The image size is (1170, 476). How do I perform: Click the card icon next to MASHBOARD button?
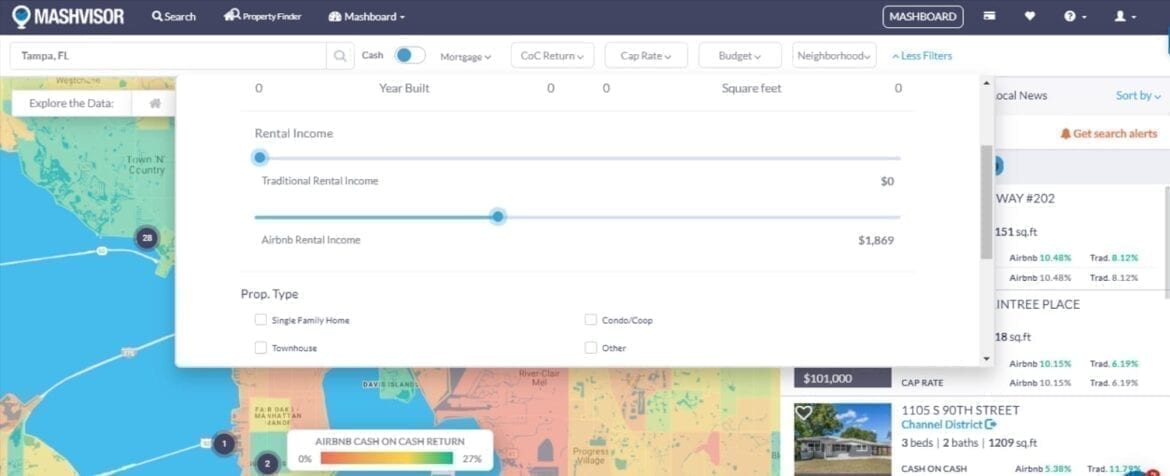tap(989, 17)
